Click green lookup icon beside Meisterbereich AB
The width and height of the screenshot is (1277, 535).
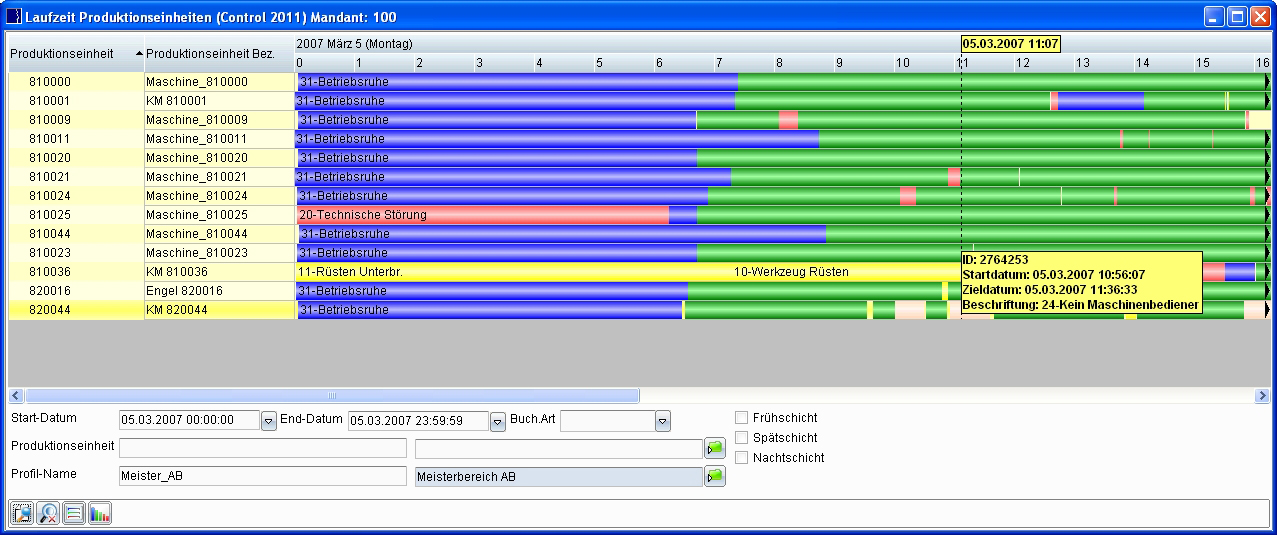[715, 477]
